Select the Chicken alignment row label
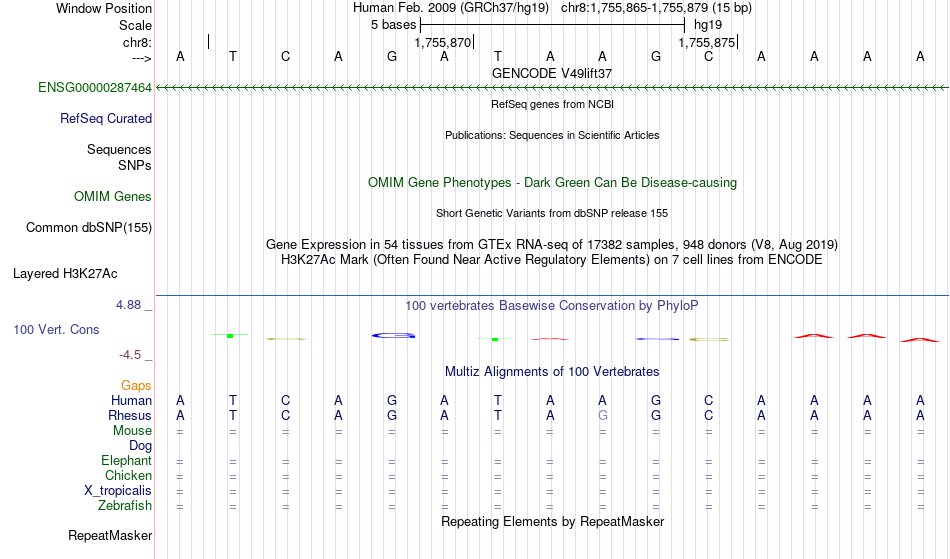The image size is (950, 559). (128, 476)
